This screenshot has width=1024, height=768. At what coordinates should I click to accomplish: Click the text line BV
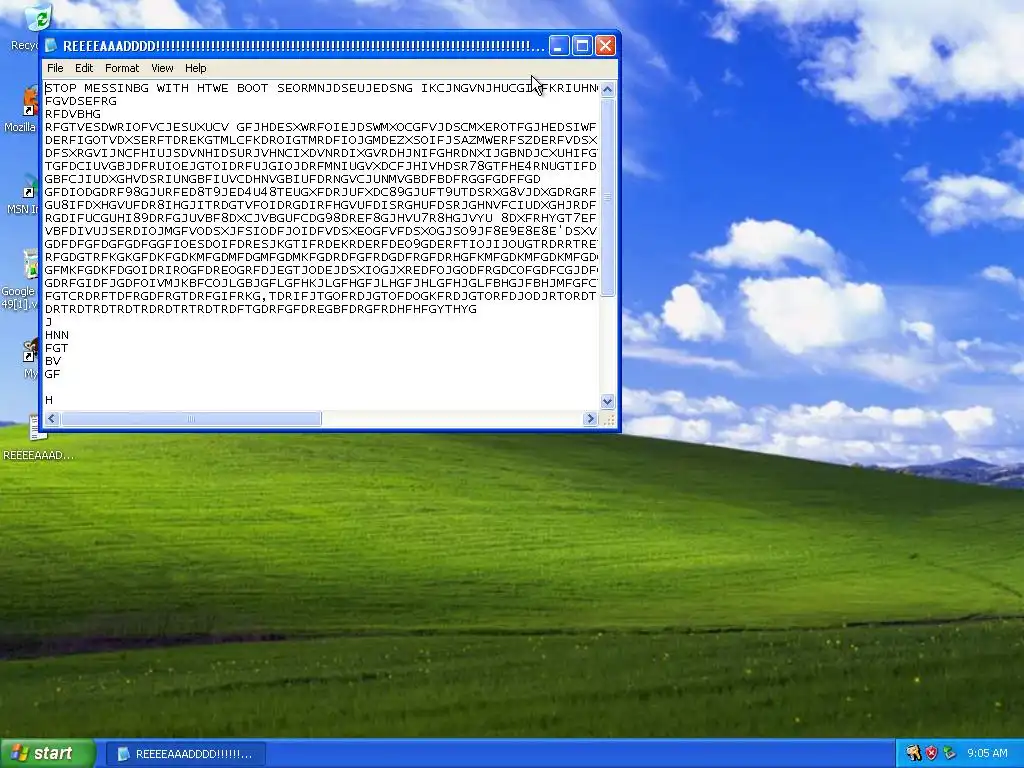click(53, 361)
